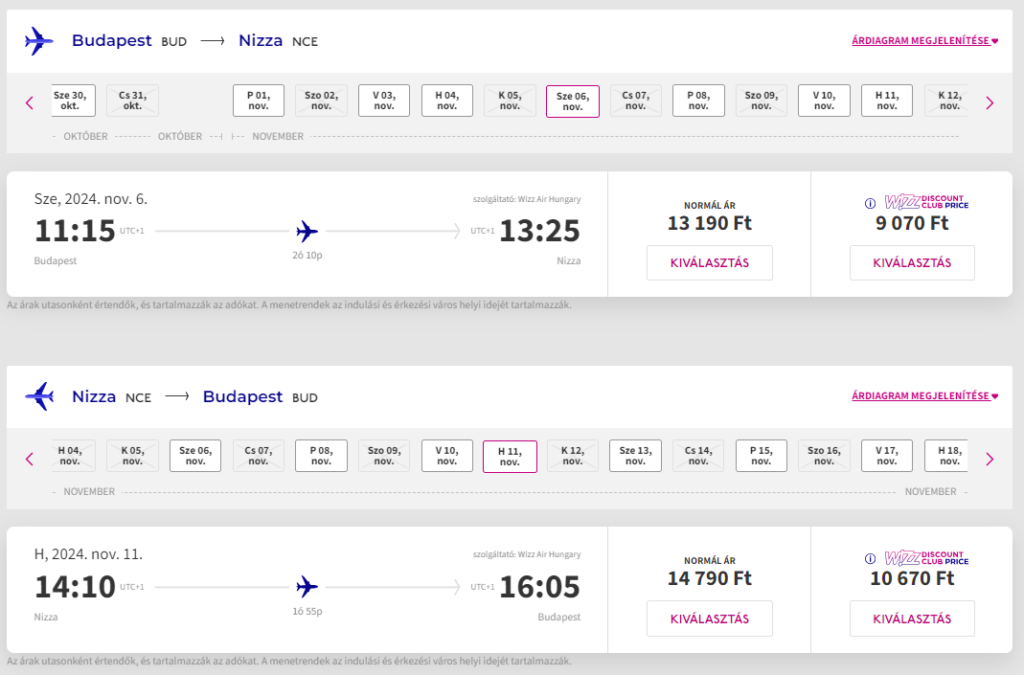This screenshot has width=1024, height=675.
Task: Choose outbound Wizz Discount 9 070 Ft Kiválasztás
Action: (x=911, y=263)
